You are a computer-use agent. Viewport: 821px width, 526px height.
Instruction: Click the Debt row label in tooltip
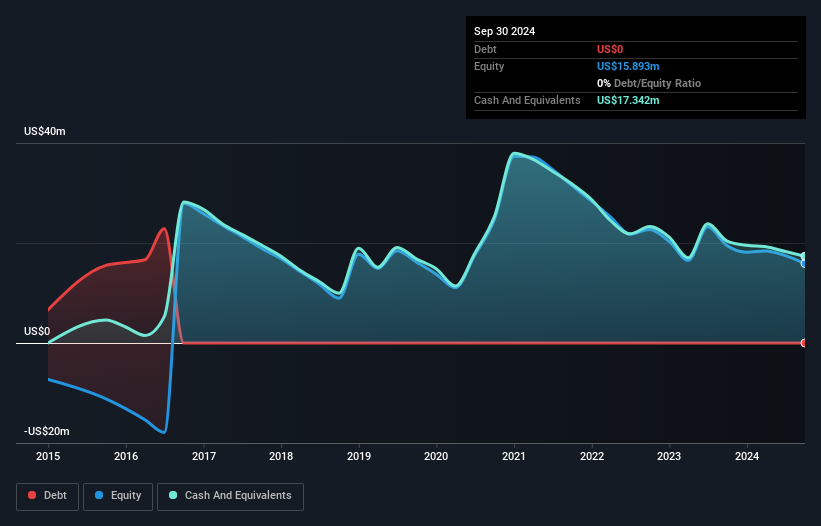(x=485, y=49)
